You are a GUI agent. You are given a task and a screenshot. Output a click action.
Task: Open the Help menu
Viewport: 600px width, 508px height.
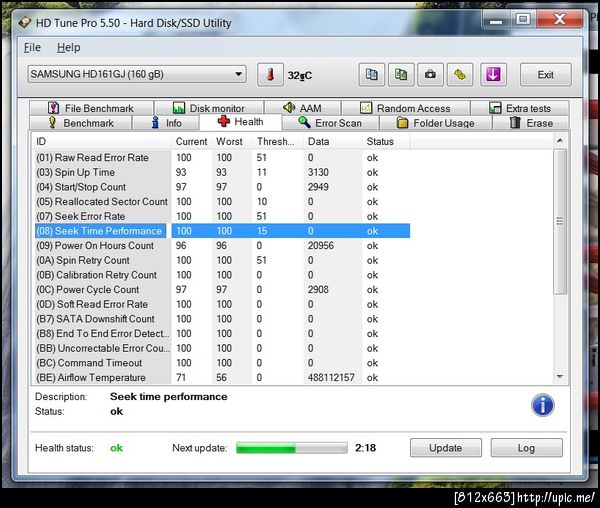tap(68, 47)
